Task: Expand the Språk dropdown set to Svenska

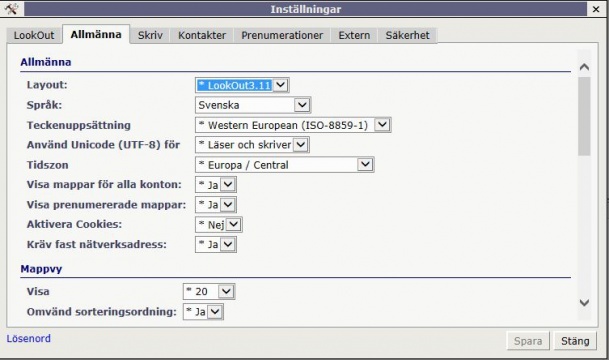Action: point(253,105)
